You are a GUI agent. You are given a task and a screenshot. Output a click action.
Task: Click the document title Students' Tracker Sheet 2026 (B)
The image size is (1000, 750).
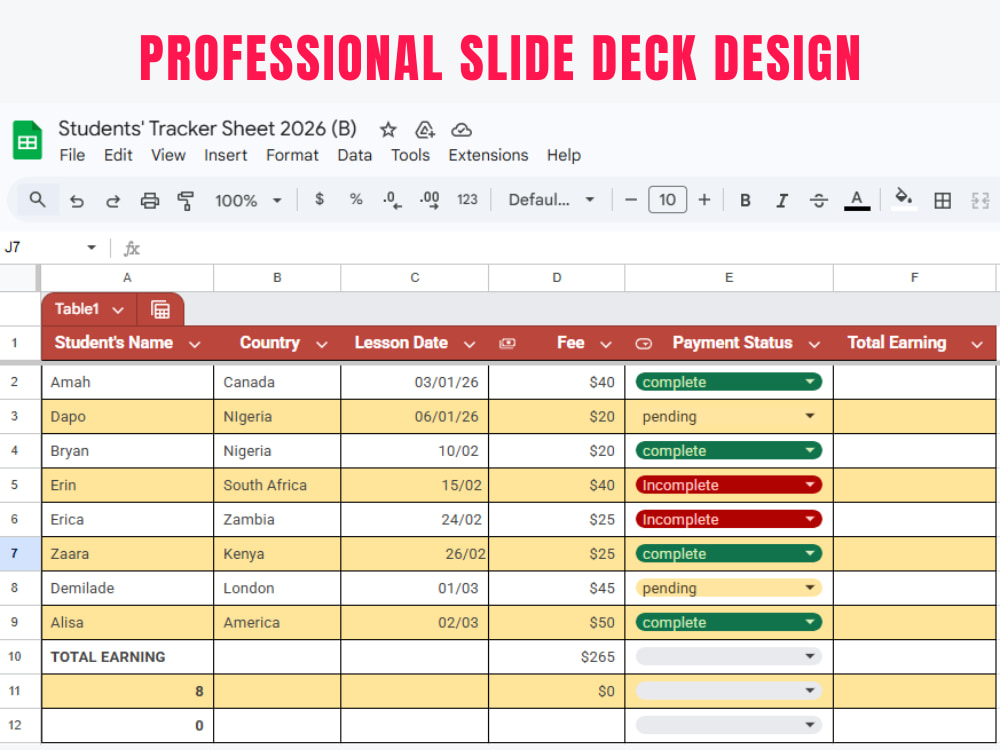click(207, 129)
